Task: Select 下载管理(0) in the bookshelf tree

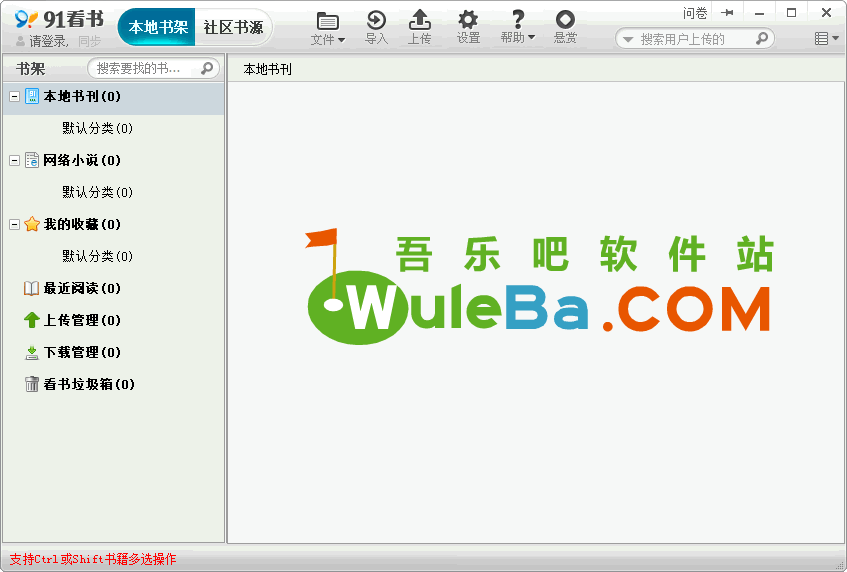Action: 82,352
